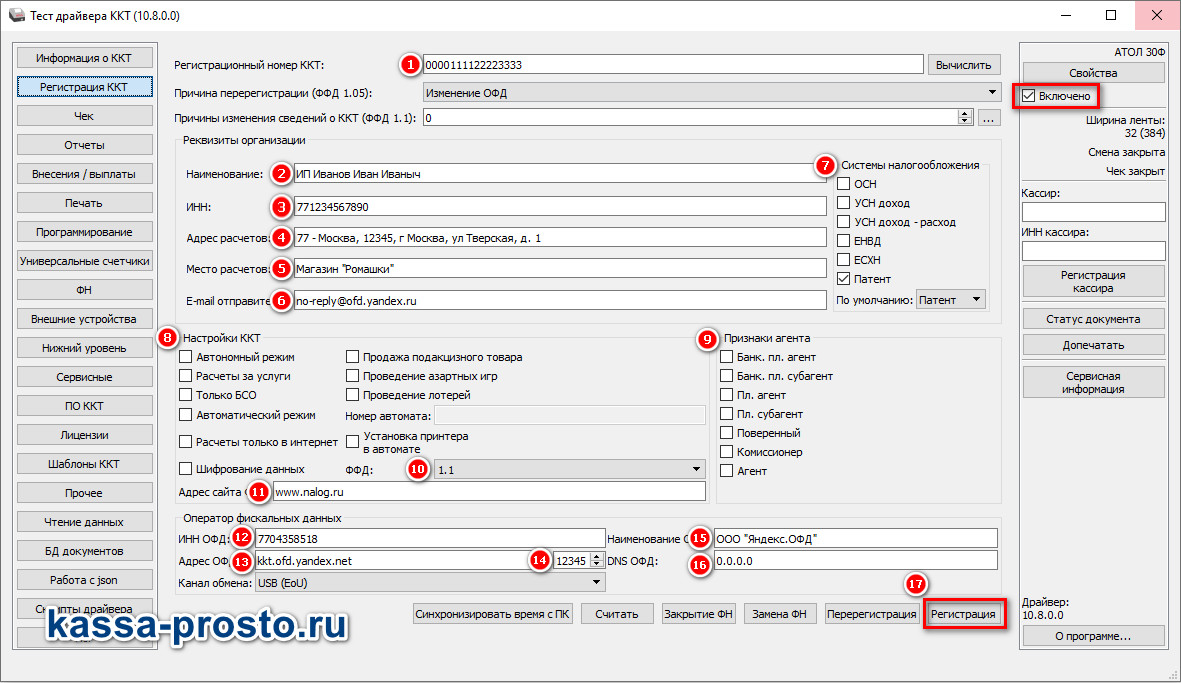
Task: Open the 'Отчеты' section
Action: point(84,145)
